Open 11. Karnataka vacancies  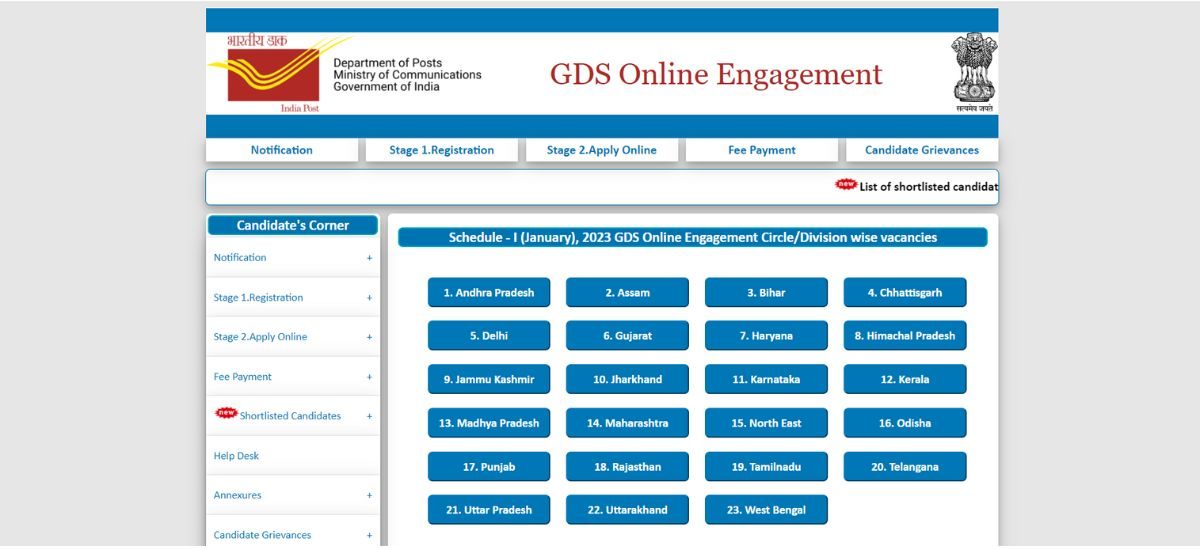(766, 380)
